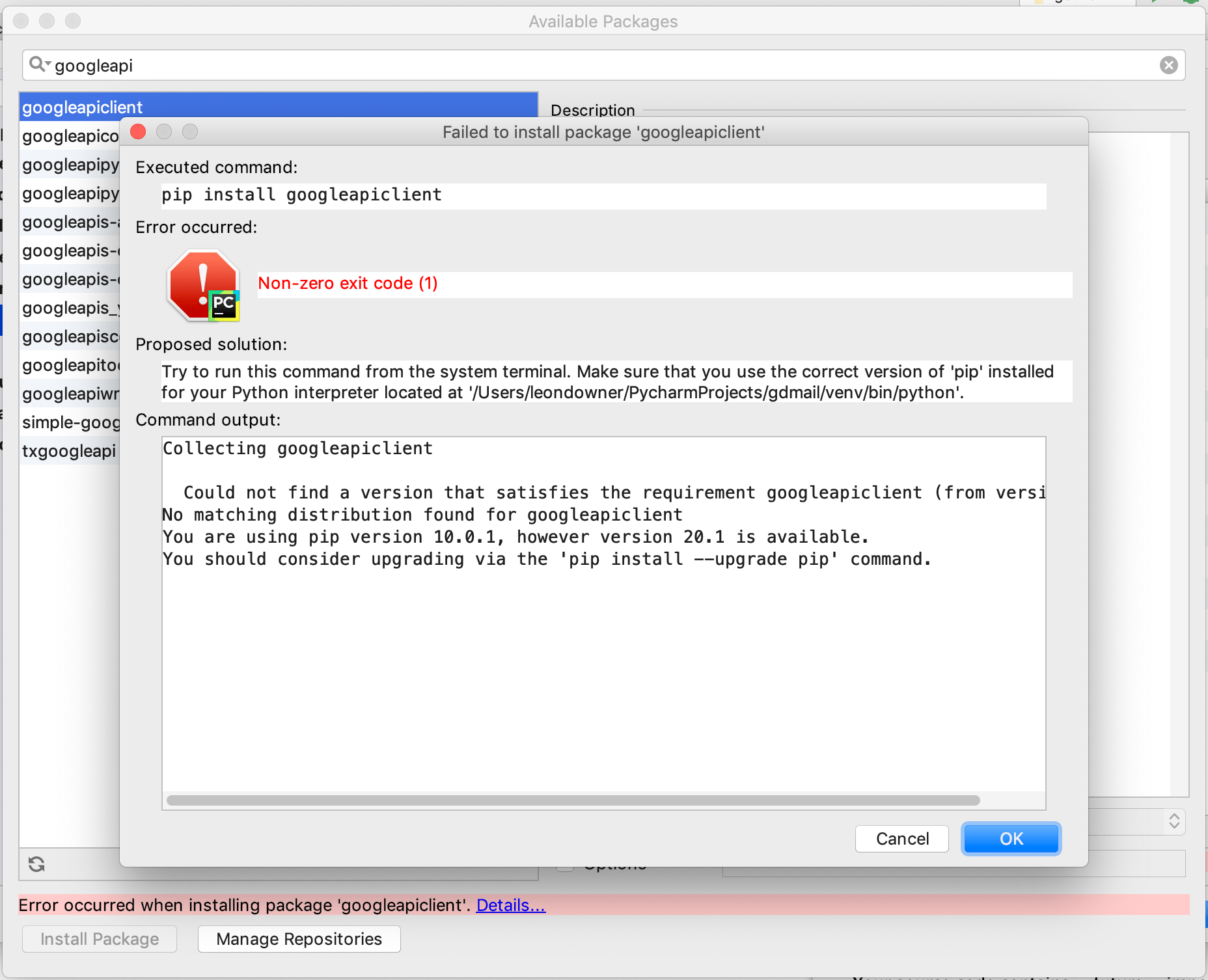The image size is (1208, 980).
Task: Click the Manage Repositories button
Action: pos(299,938)
